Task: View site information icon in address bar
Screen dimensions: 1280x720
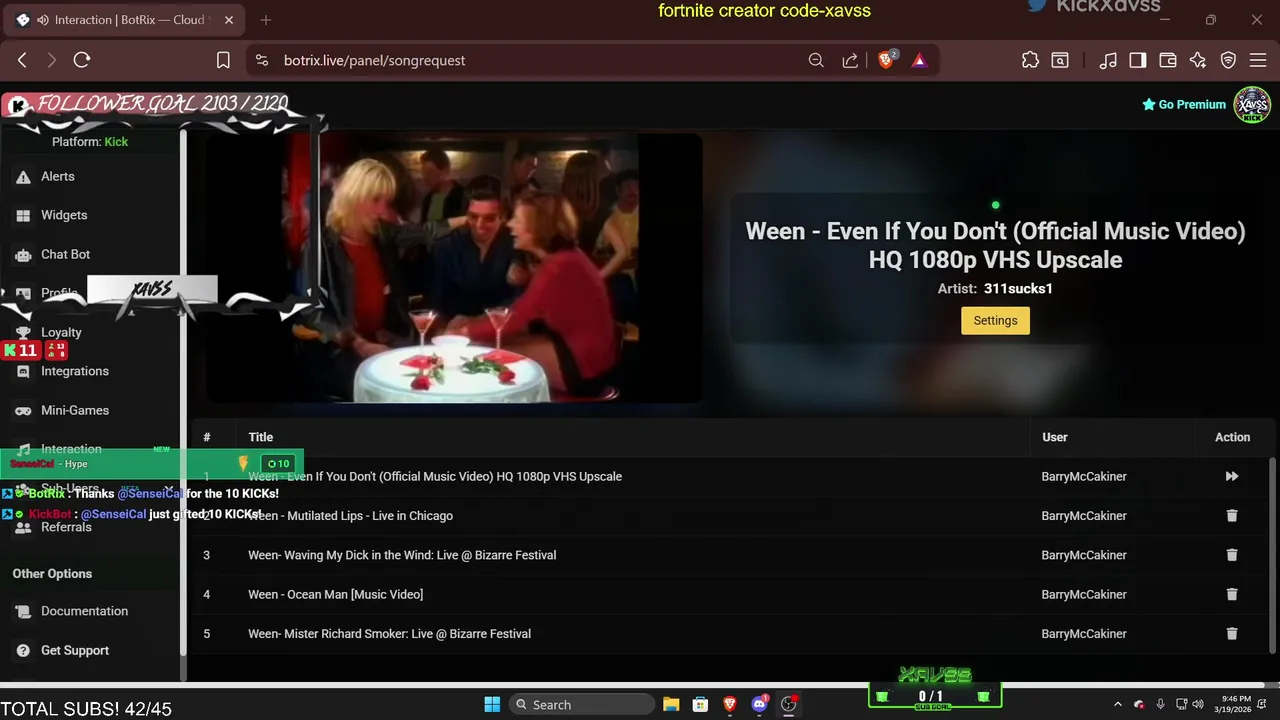Action: [x=262, y=60]
